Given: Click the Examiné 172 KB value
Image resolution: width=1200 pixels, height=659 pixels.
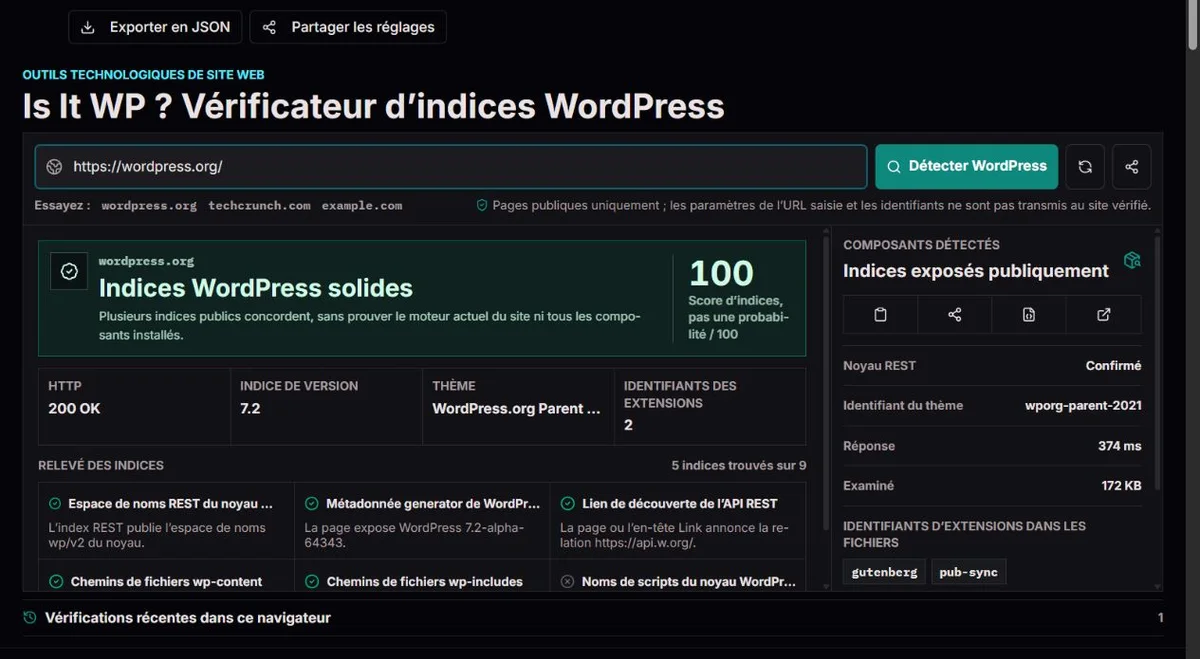Looking at the screenshot, I should [x=1121, y=486].
